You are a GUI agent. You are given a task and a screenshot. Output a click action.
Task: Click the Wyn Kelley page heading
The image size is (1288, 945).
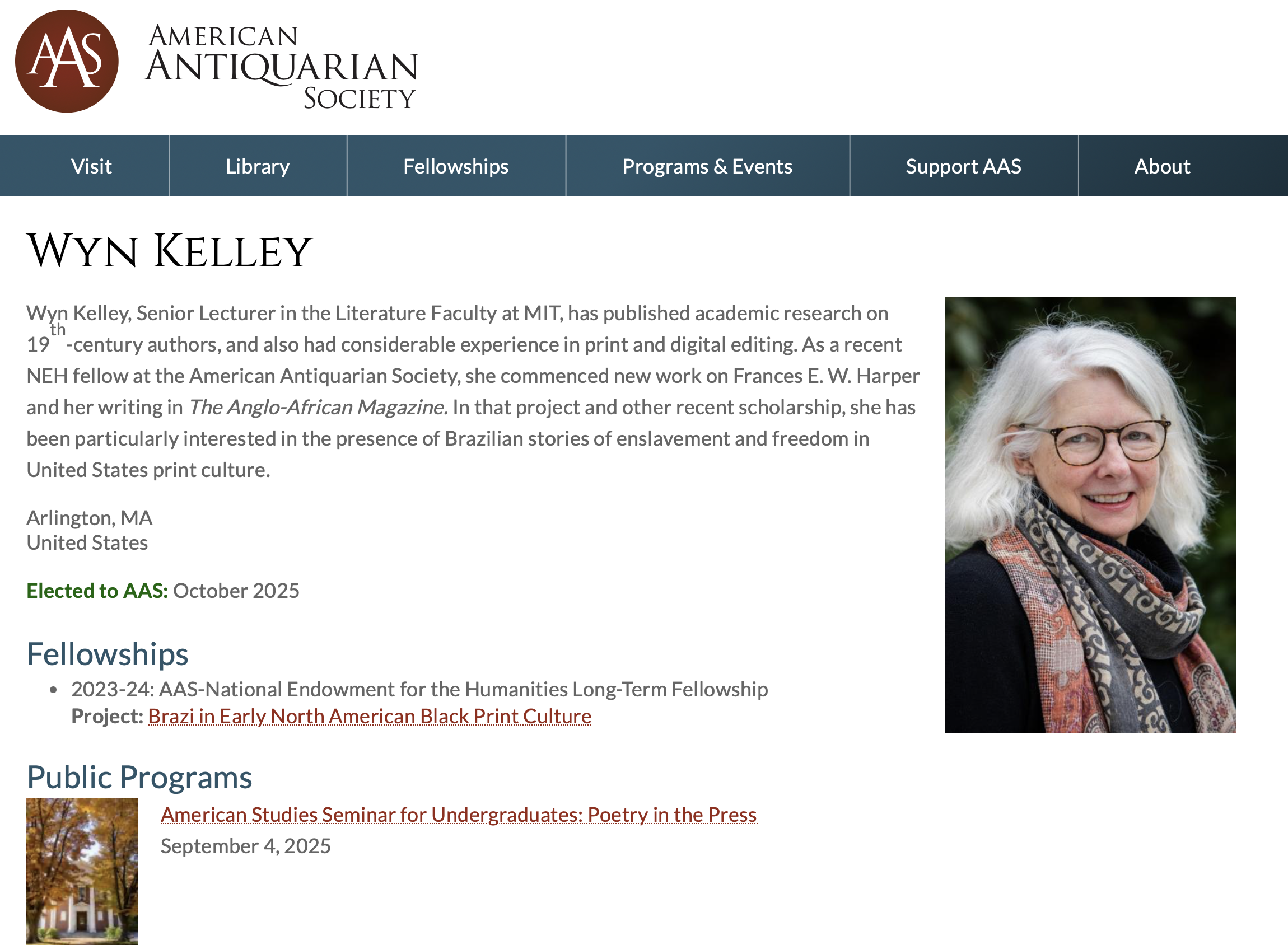[169, 250]
